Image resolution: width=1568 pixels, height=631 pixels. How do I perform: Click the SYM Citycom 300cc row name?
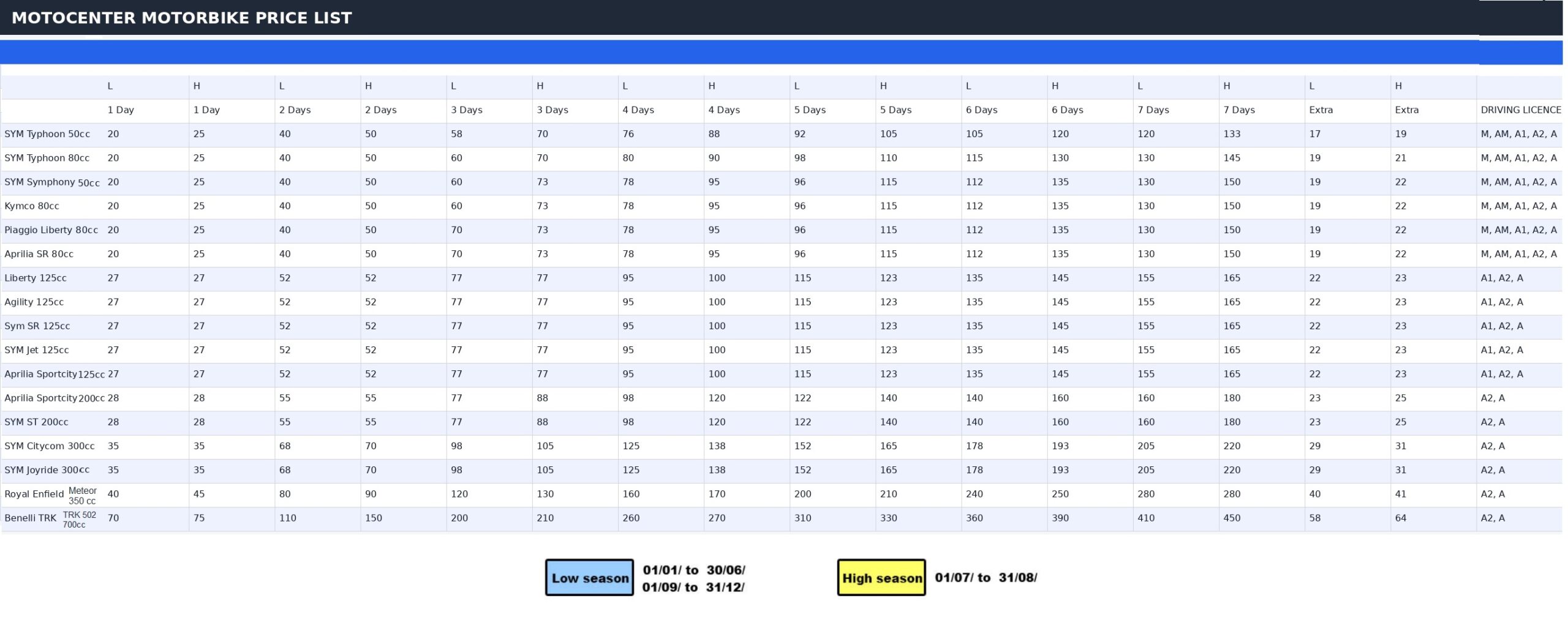(50, 446)
